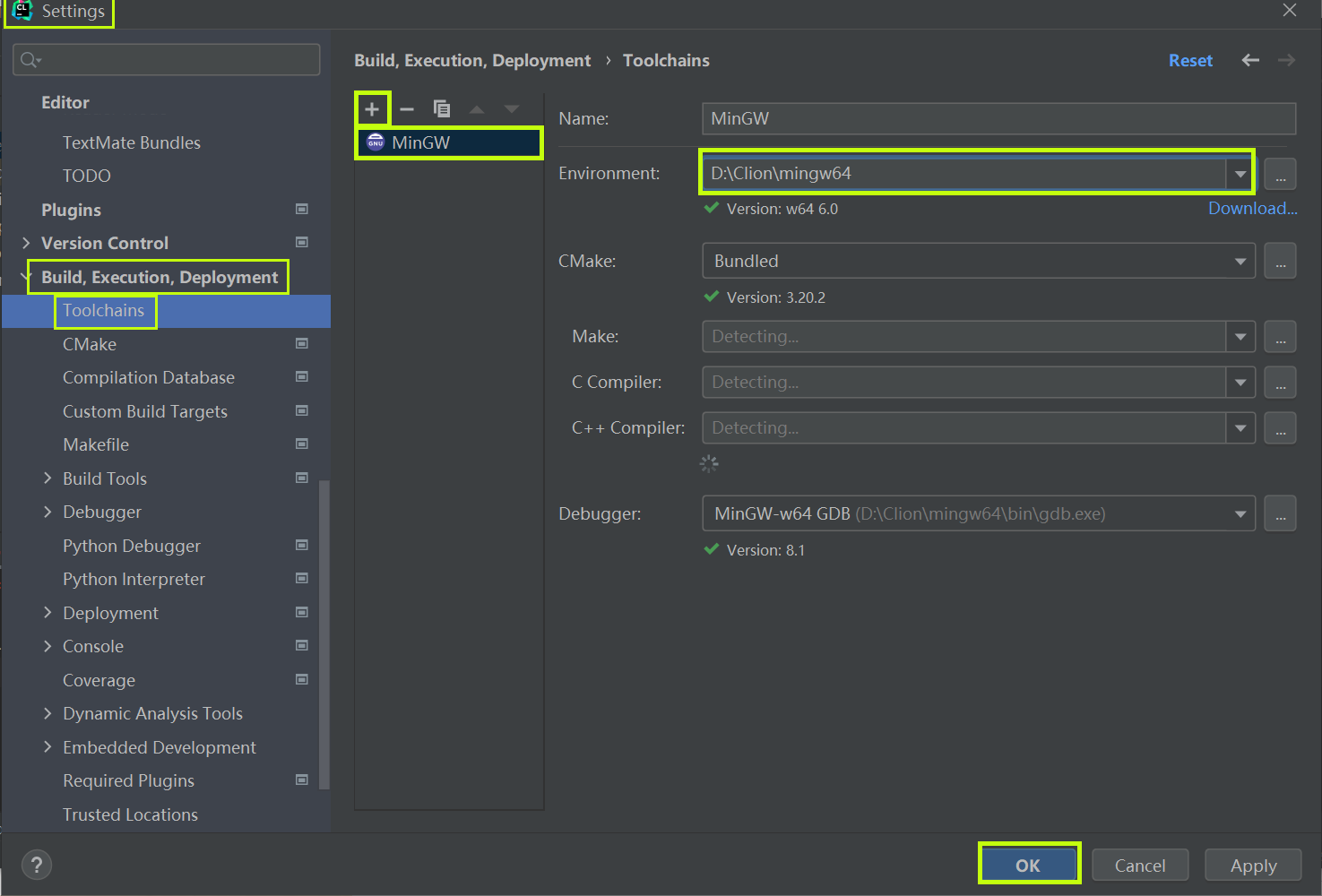Copy the selected toolchain
Screen dimensions: 1322x896
pyautogui.click(x=442, y=109)
